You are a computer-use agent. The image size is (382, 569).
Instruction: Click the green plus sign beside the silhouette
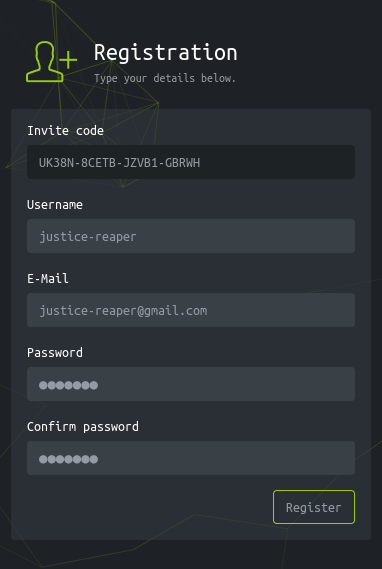68,60
